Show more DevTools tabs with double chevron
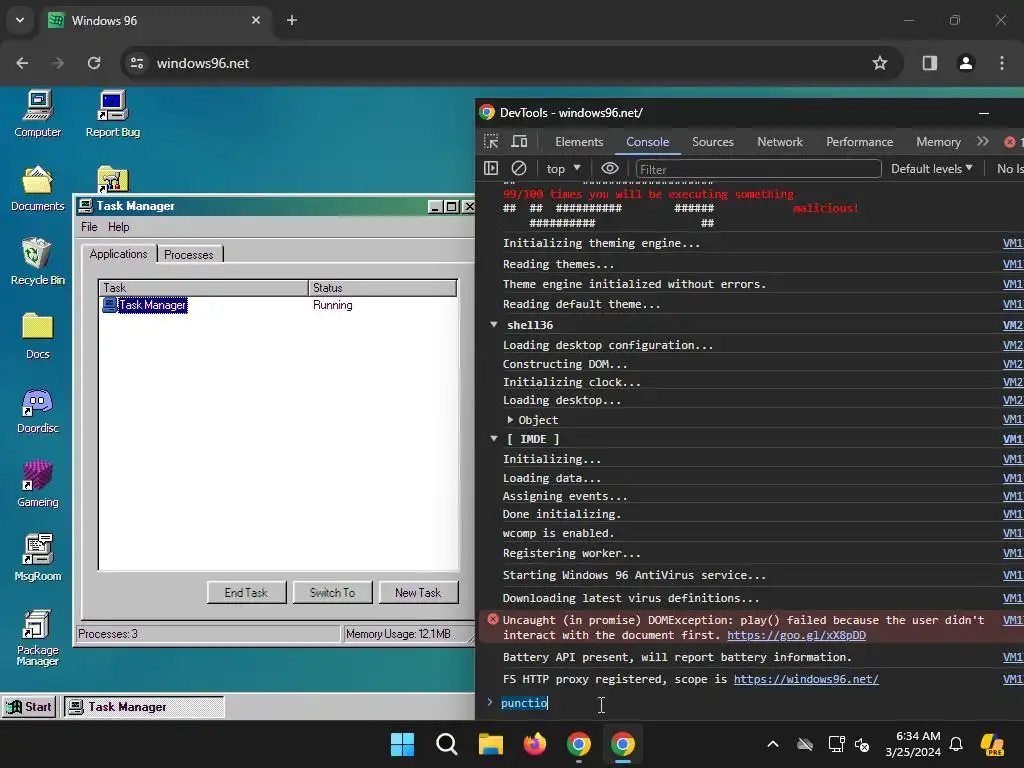The height and width of the screenshot is (768, 1024). [982, 142]
